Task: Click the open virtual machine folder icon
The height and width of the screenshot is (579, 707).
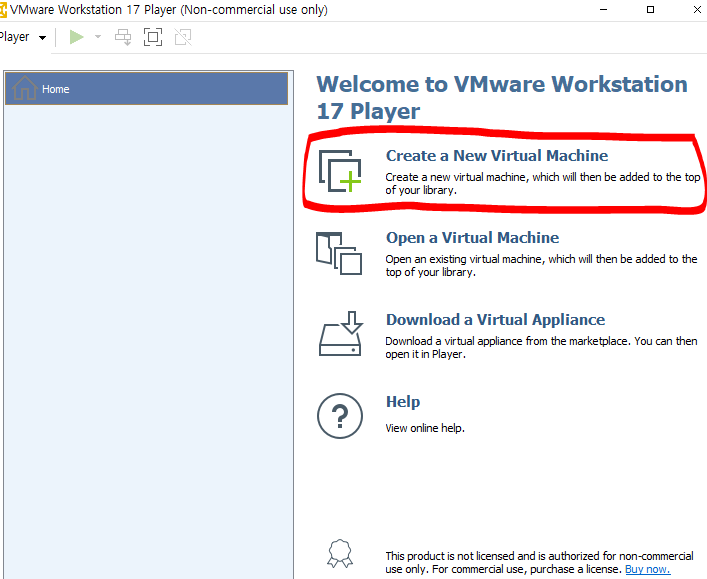Action: click(339, 253)
